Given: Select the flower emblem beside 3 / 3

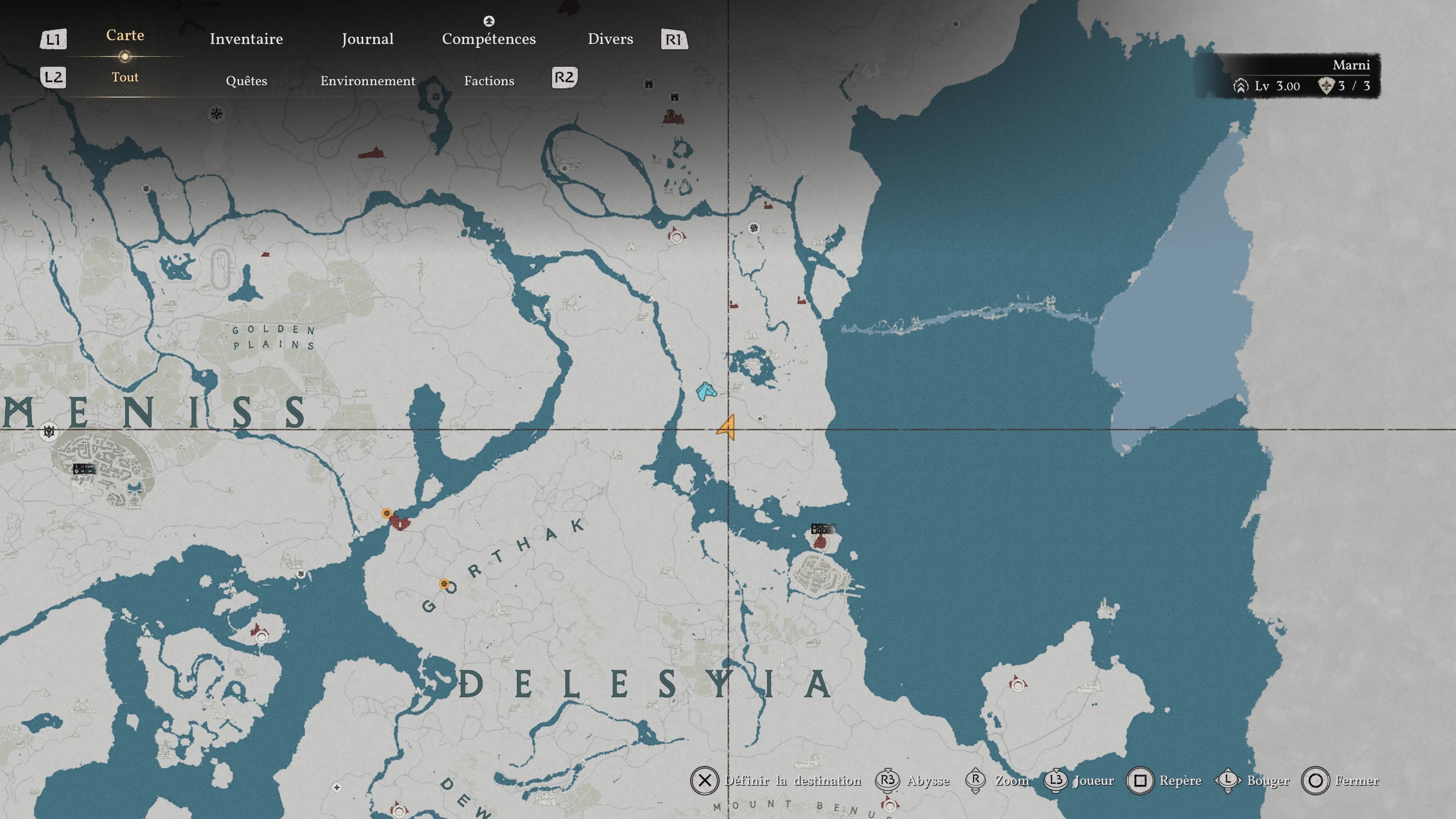Looking at the screenshot, I should pyautogui.click(x=1326, y=86).
